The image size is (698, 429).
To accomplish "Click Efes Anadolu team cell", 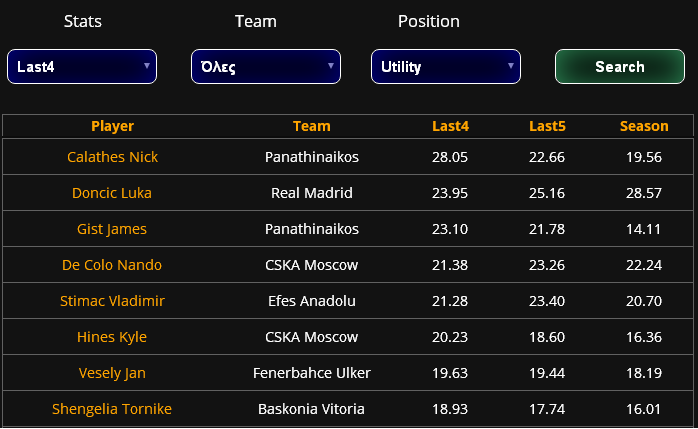I will pos(312,301).
